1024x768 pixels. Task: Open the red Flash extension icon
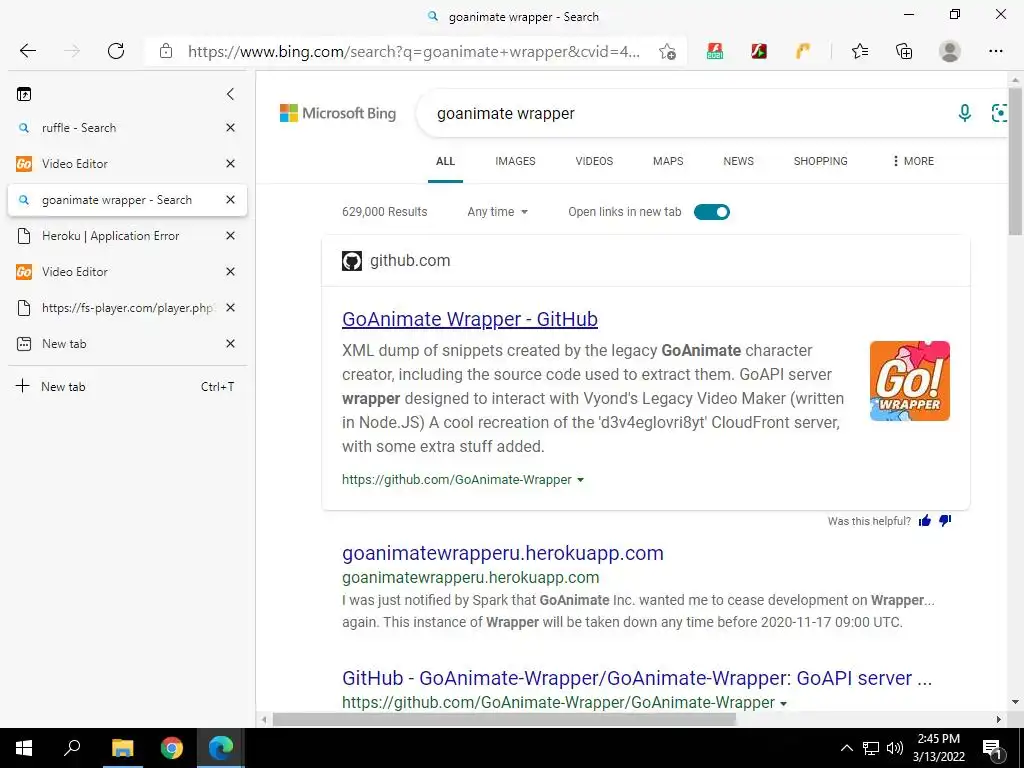tap(759, 51)
